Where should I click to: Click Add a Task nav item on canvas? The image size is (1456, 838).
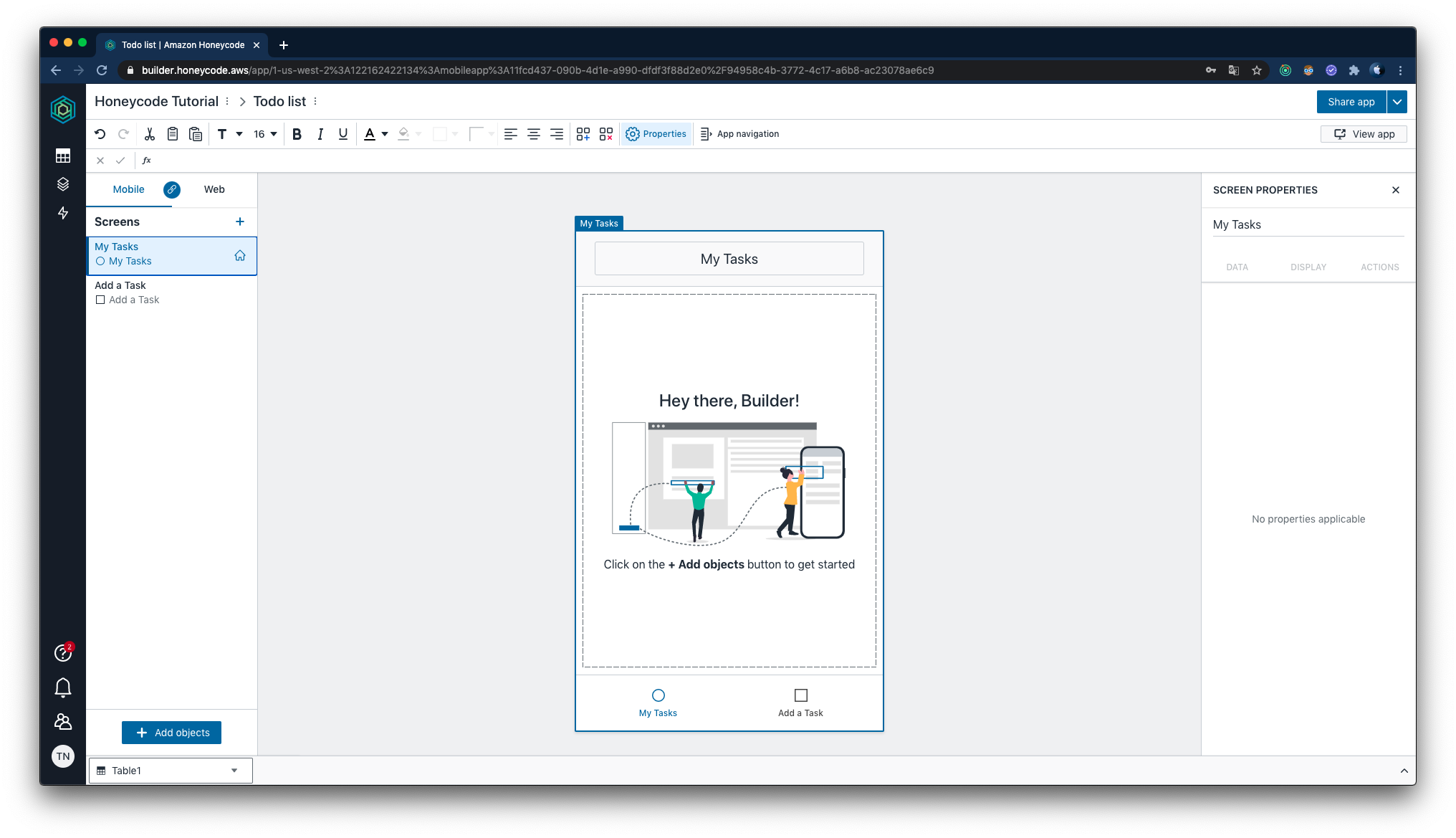tap(800, 703)
